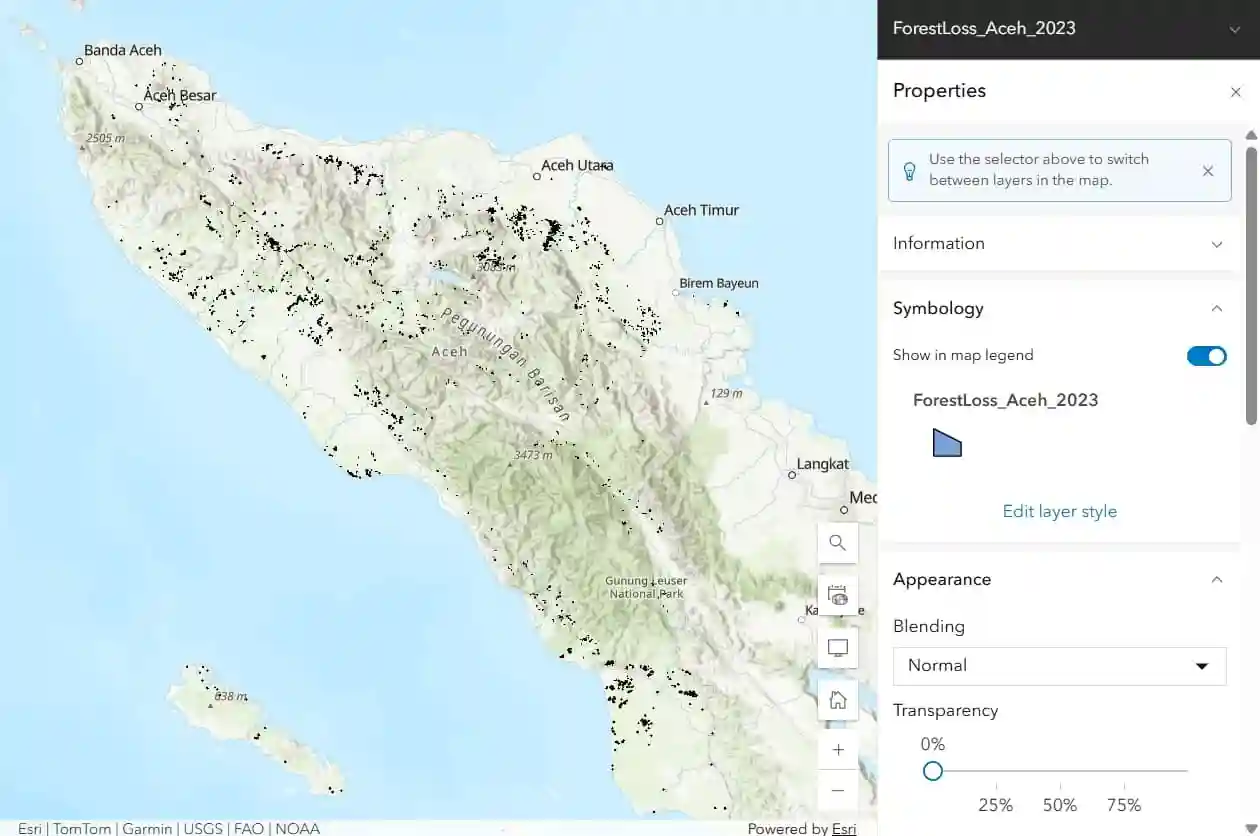Disable the Show in map legend toggle
Image resolution: width=1260 pixels, height=836 pixels.
pyautogui.click(x=1207, y=355)
